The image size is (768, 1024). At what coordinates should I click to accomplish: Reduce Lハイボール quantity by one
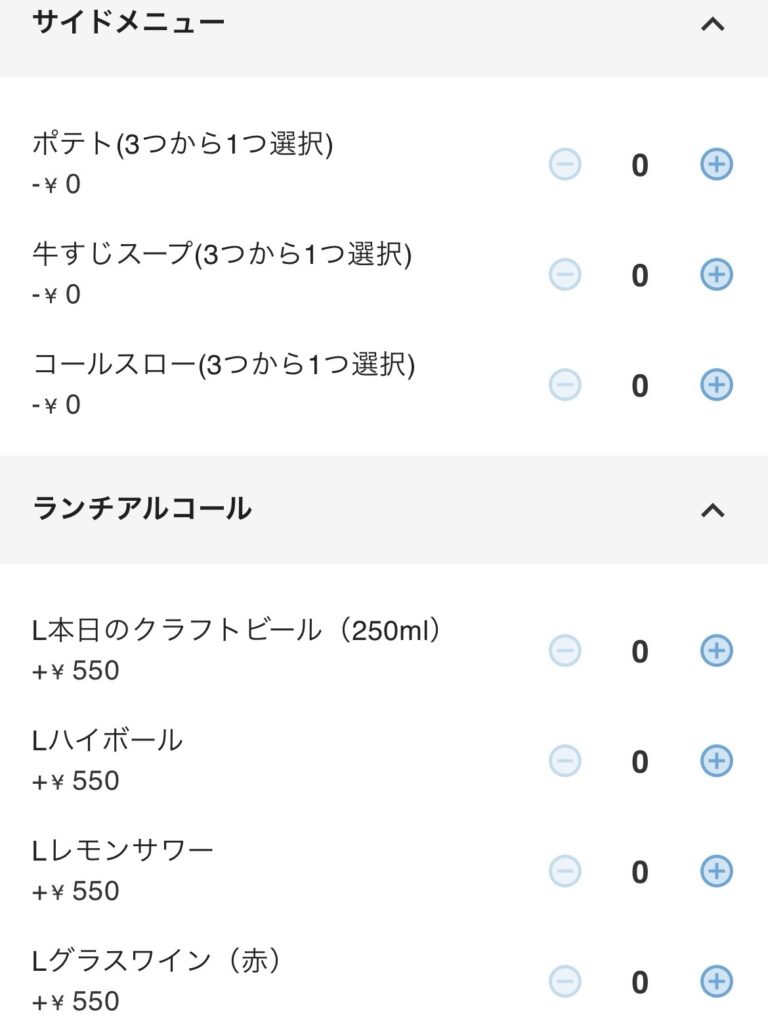[565, 762]
